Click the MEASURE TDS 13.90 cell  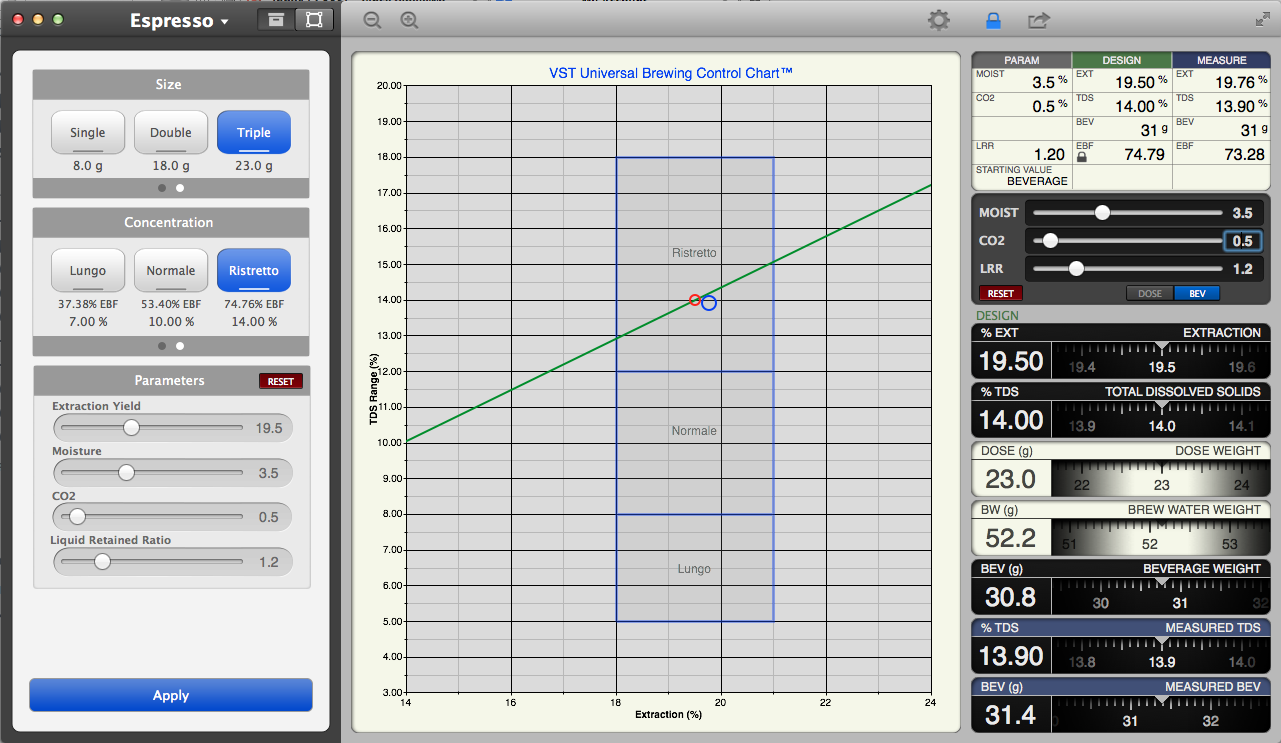(x=1221, y=104)
